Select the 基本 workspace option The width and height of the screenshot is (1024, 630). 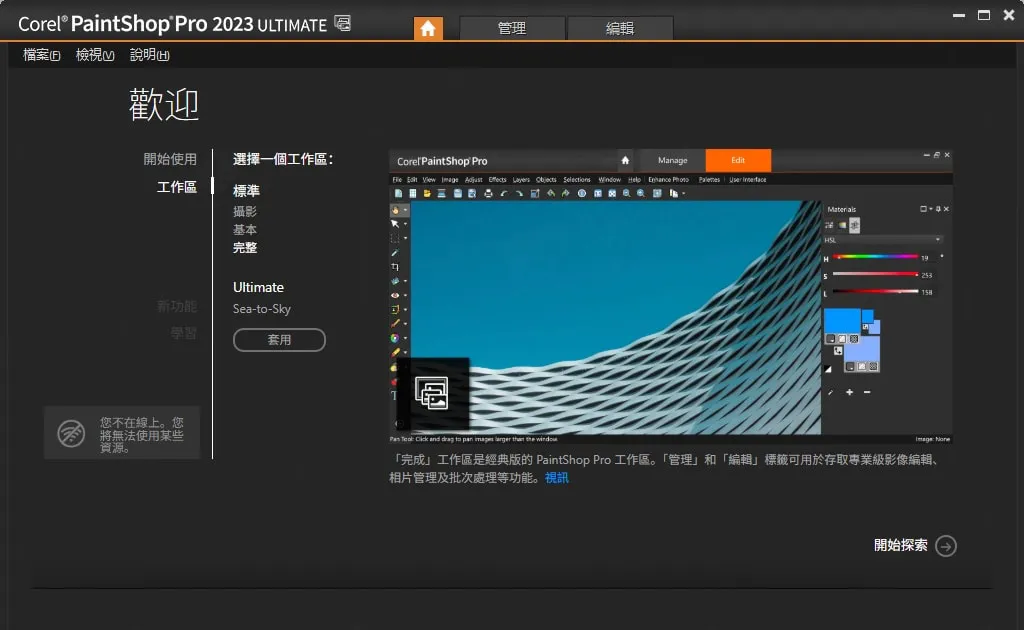(245, 230)
